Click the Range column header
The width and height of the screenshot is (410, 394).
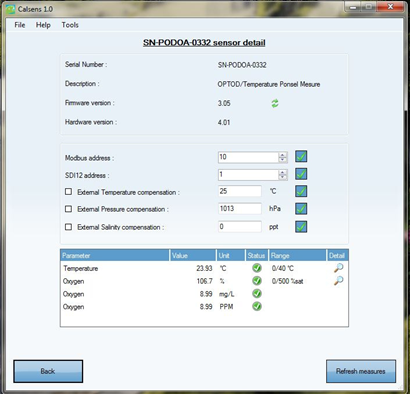click(x=297, y=256)
